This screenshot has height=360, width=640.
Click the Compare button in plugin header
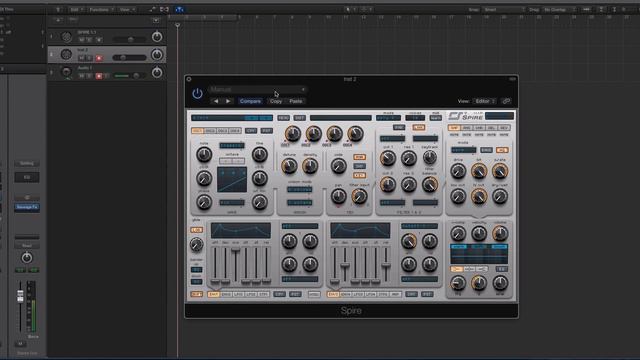pyautogui.click(x=250, y=101)
